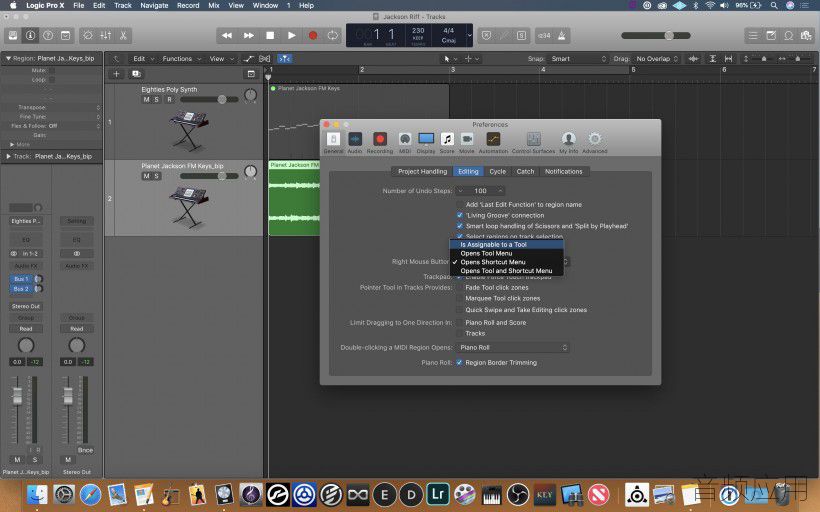Open Quick Help button in control bar

pyautogui.click(x=48, y=36)
